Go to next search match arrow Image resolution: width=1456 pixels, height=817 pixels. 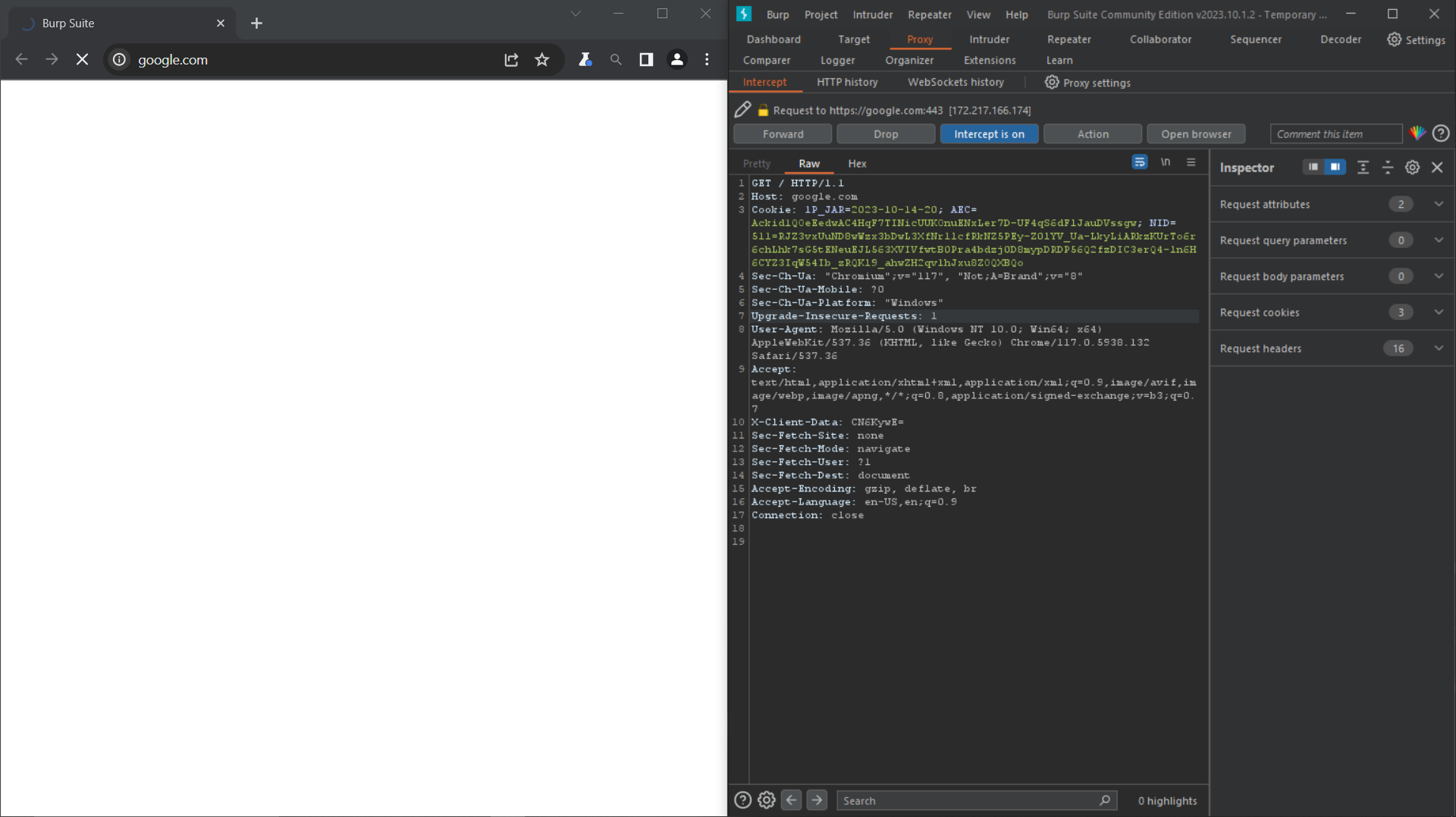pos(817,800)
